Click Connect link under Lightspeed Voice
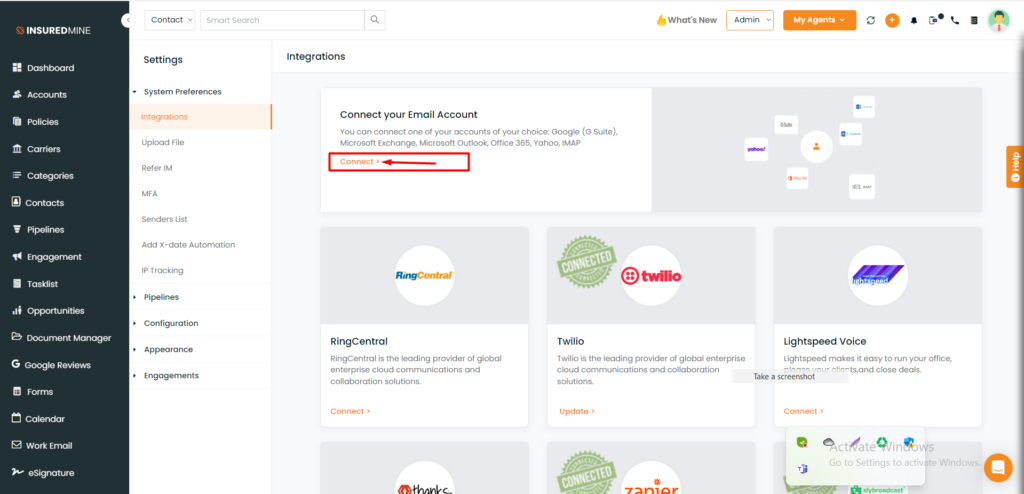Viewport: 1024px width, 494px height. [803, 411]
